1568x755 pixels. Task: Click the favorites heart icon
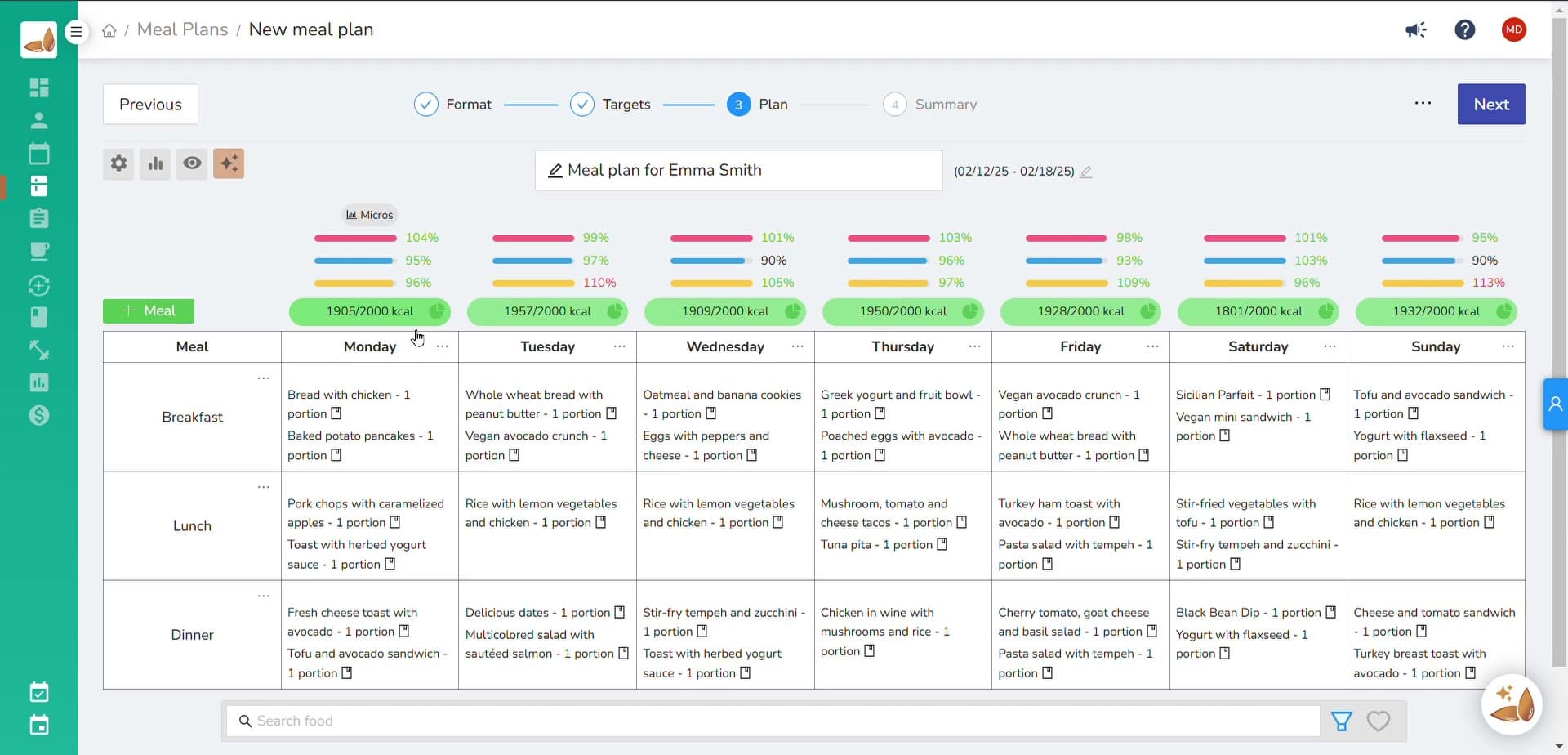coord(1378,721)
